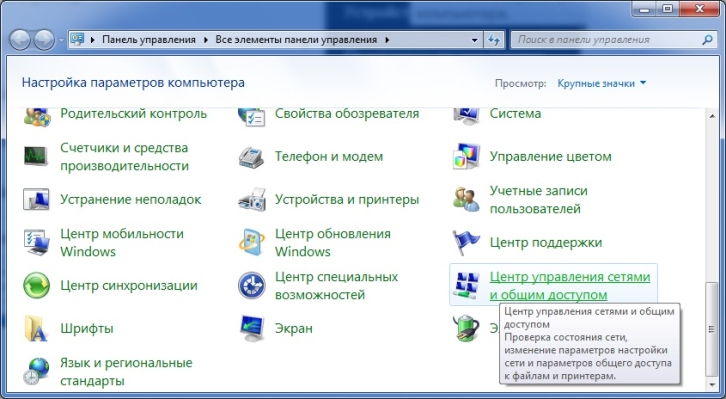
Task: Expand the arrow before Панель управления breadcrumb
Action: tap(93, 40)
